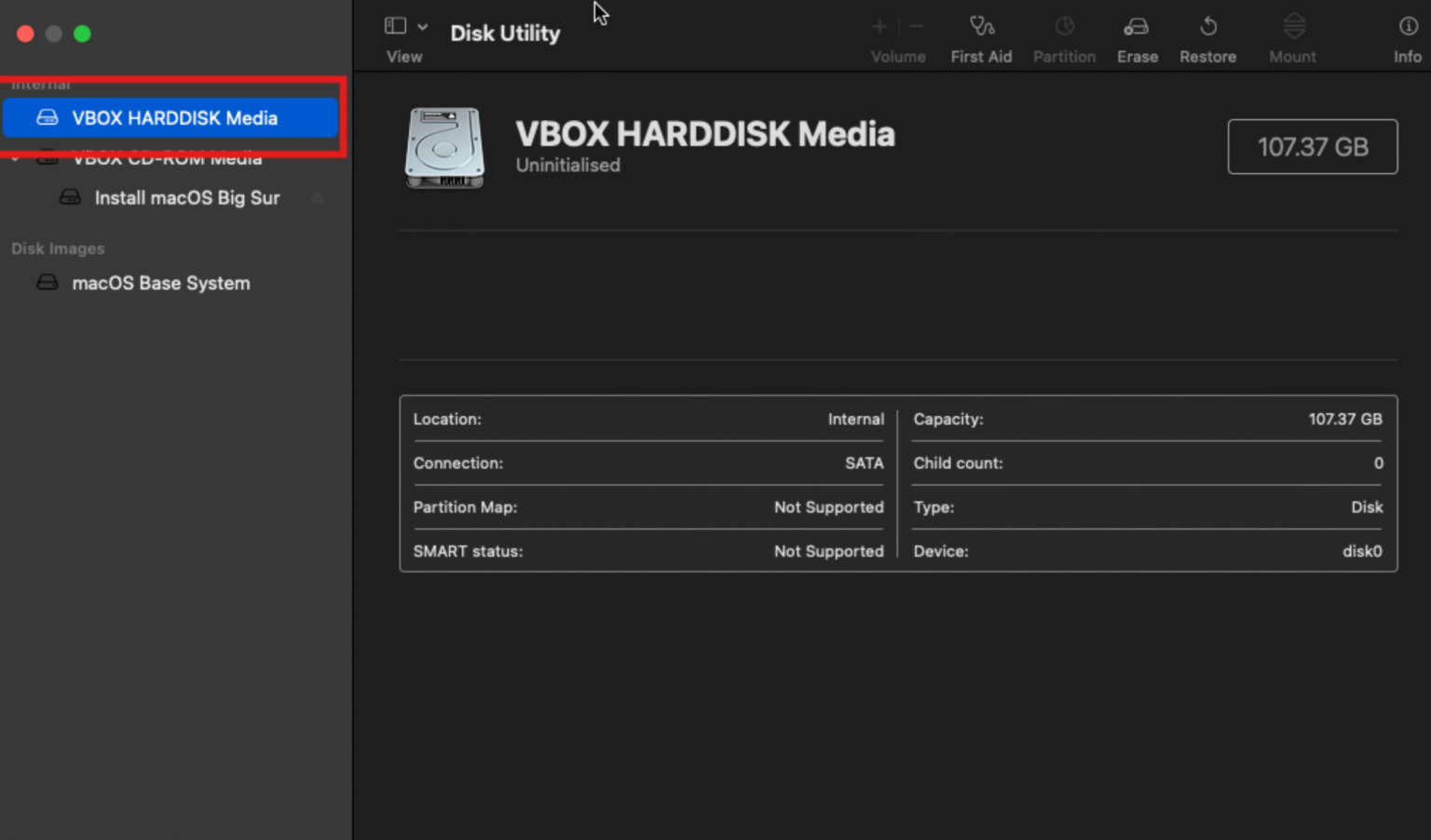This screenshot has width=1431, height=840.
Task: Click the Disk Images section header
Action: [58, 249]
